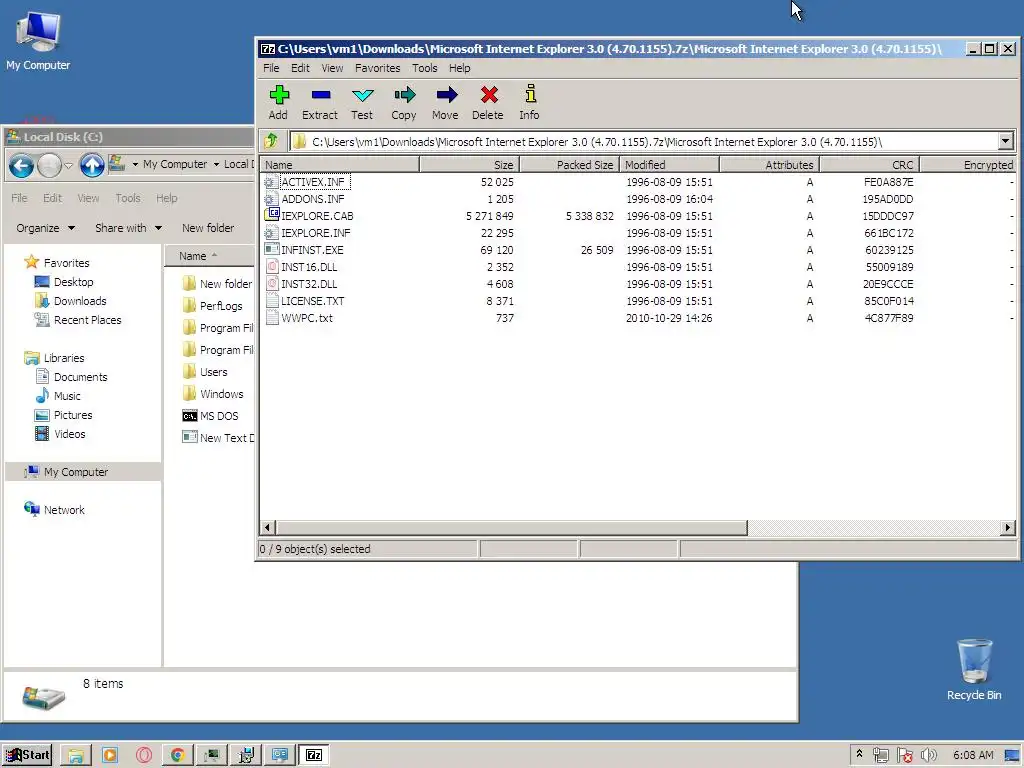Open the View menu in 7-Zip
This screenshot has width=1024, height=768.
click(x=332, y=68)
